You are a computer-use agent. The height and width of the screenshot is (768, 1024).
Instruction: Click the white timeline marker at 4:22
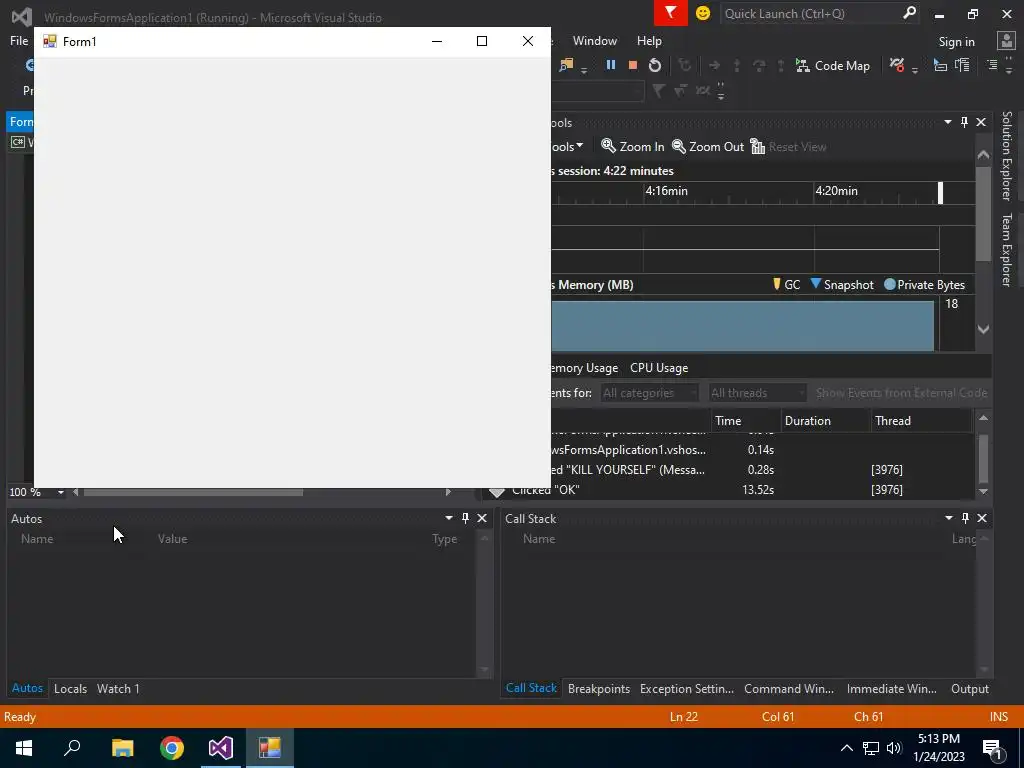pos(940,193)
